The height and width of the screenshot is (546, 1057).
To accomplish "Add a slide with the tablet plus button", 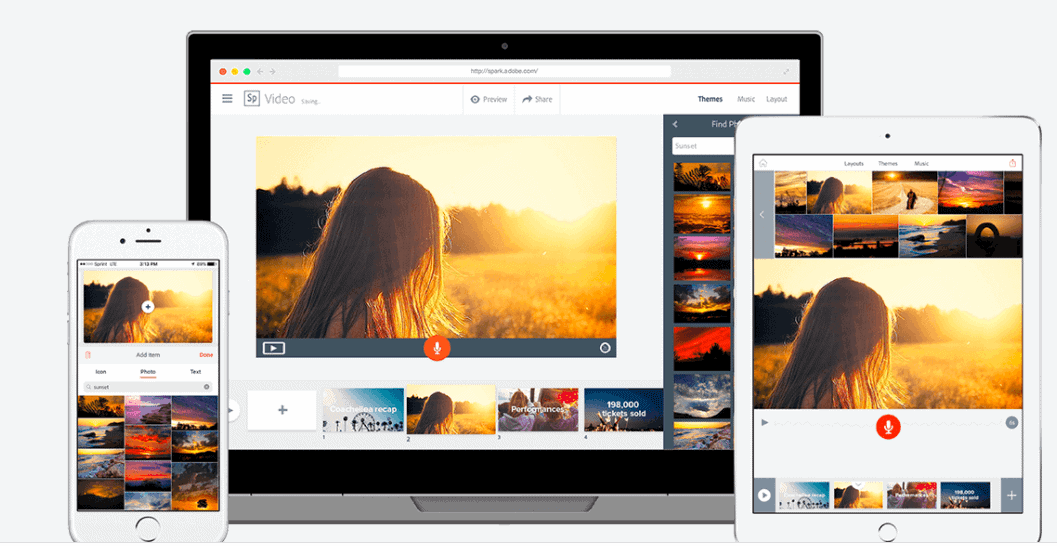I will tap(1011, 495).
